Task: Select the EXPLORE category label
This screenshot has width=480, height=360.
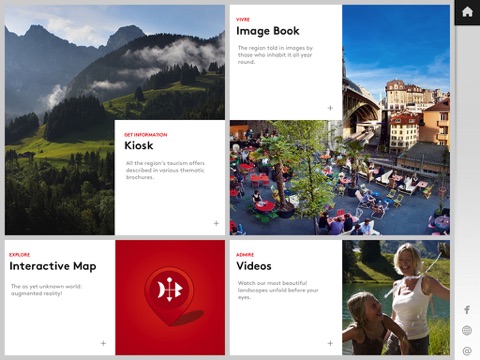Action: (x=19, y=255)
